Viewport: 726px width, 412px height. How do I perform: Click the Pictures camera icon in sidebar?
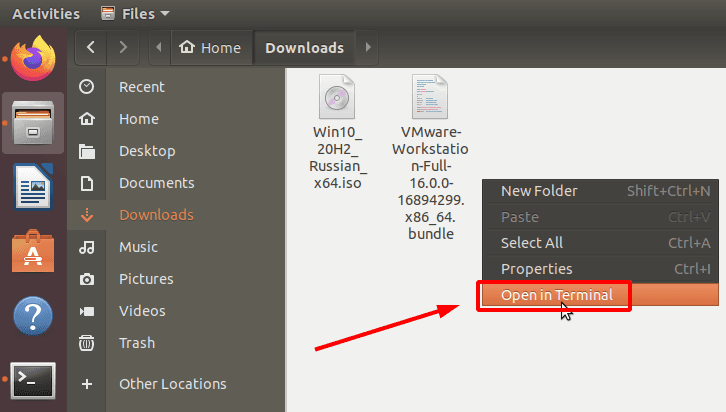pyautogui.click(x=87, y=279)
